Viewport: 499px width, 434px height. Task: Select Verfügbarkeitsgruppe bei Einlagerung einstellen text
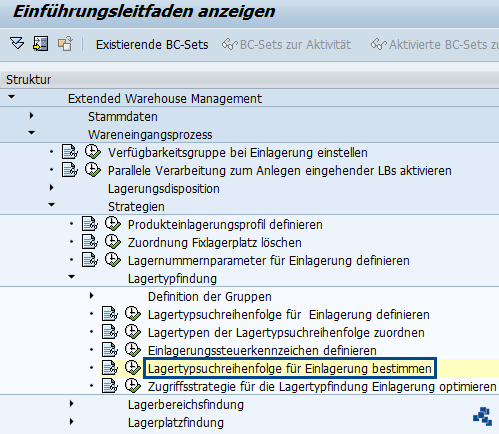238,153
